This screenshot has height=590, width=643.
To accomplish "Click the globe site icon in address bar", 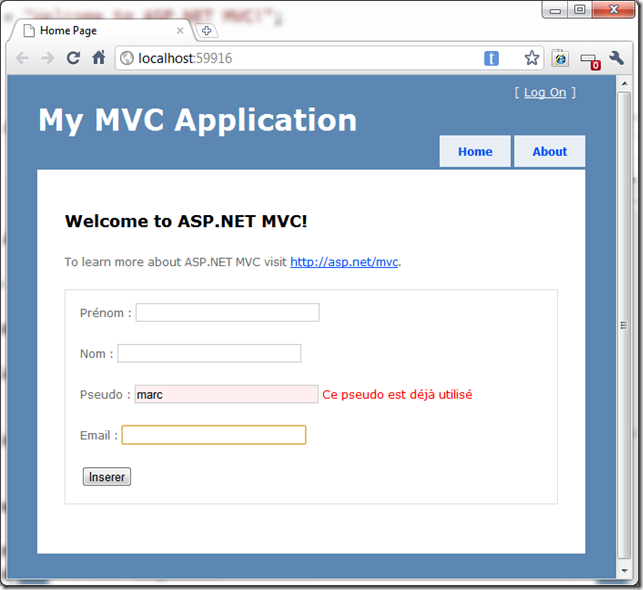I will click(127, 58).
